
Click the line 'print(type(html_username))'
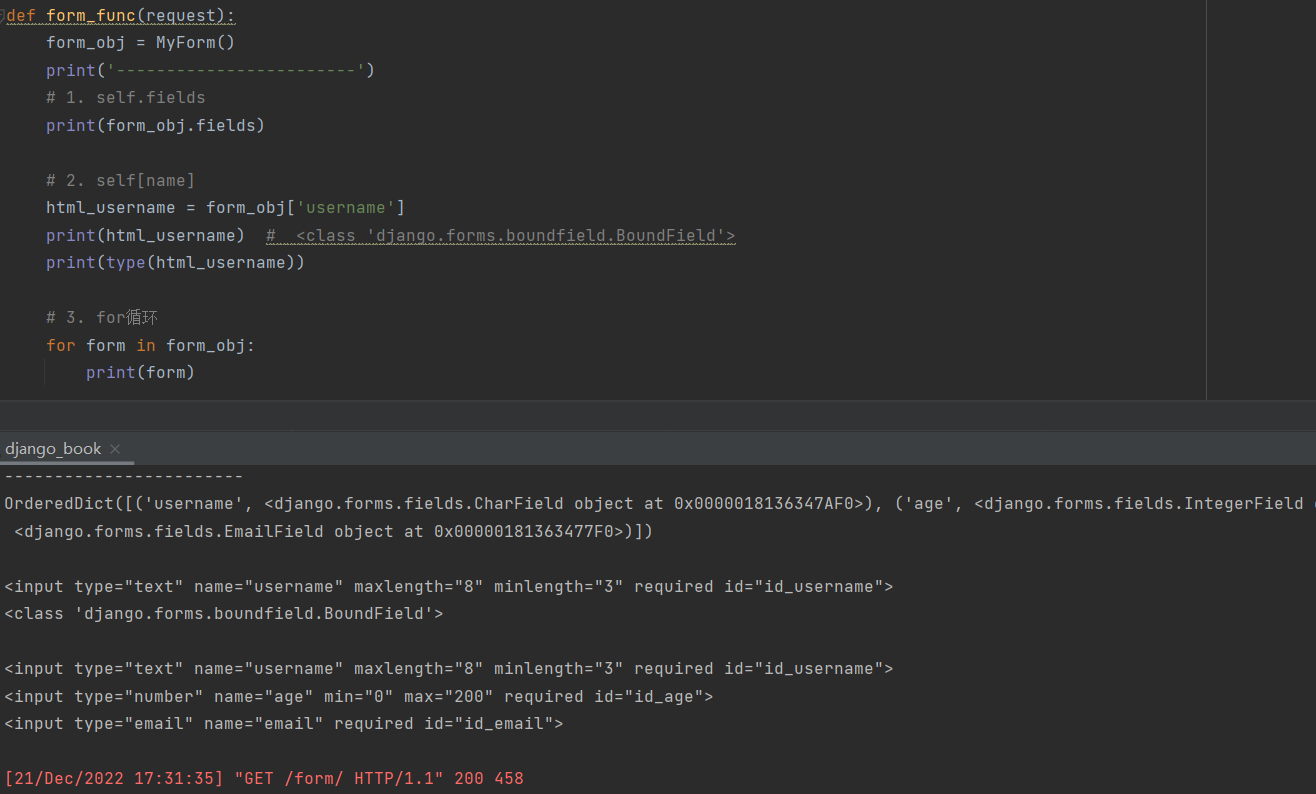pyautogui.click(x=175, y=262)
